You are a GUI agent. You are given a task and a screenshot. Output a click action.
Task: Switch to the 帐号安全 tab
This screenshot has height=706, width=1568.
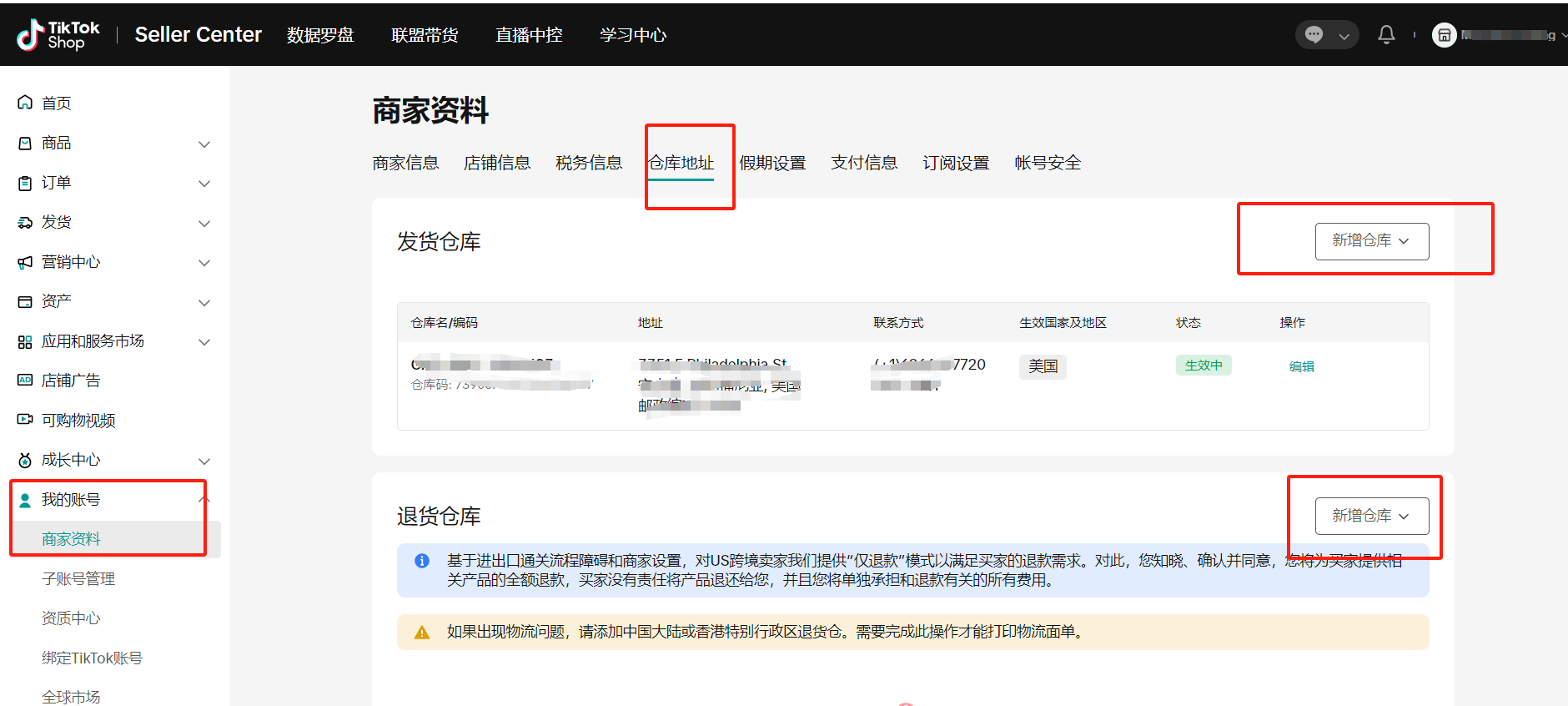[x=1048, y=163]
